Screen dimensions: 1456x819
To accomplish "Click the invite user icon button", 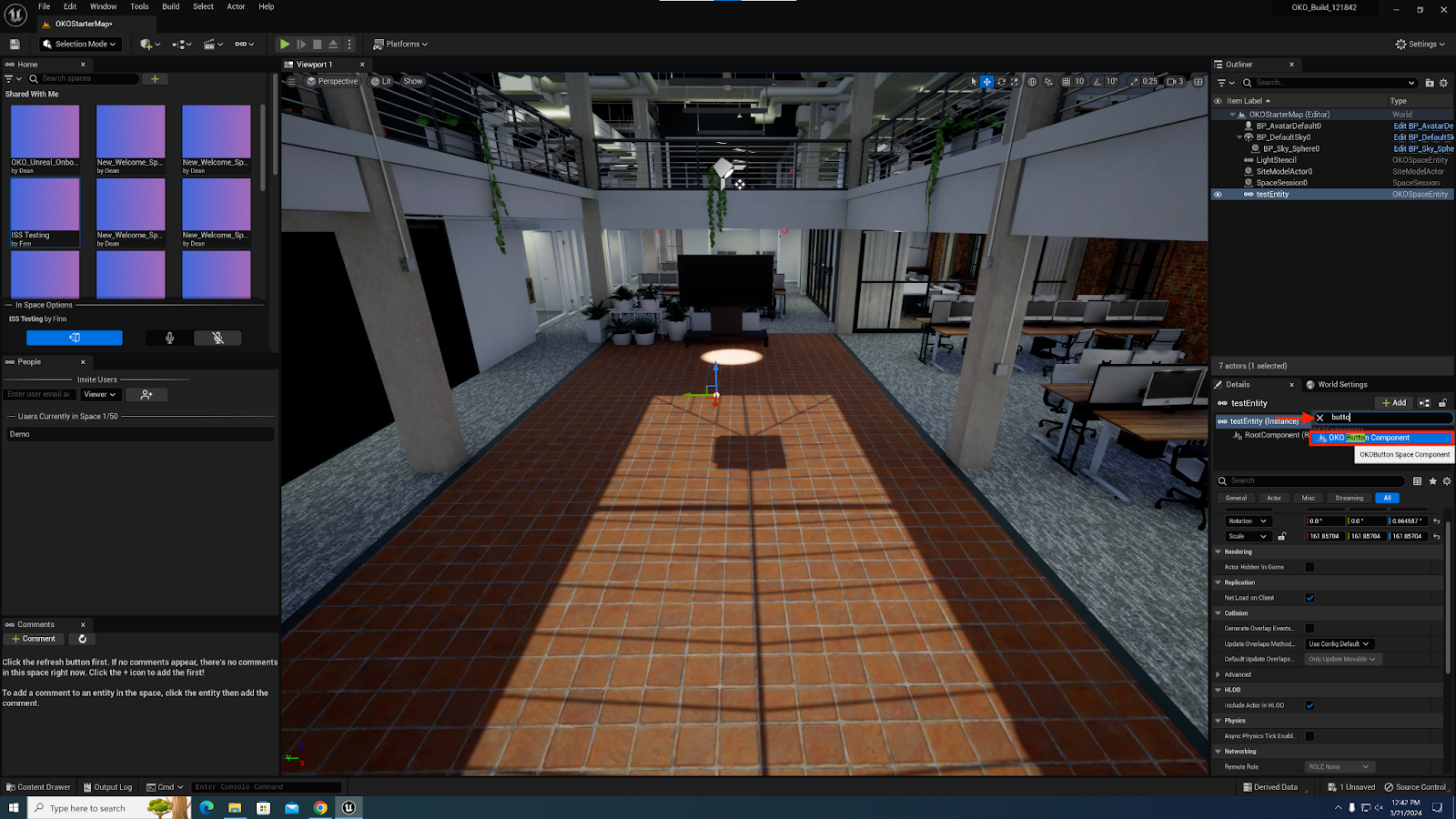I will (147, 394).
